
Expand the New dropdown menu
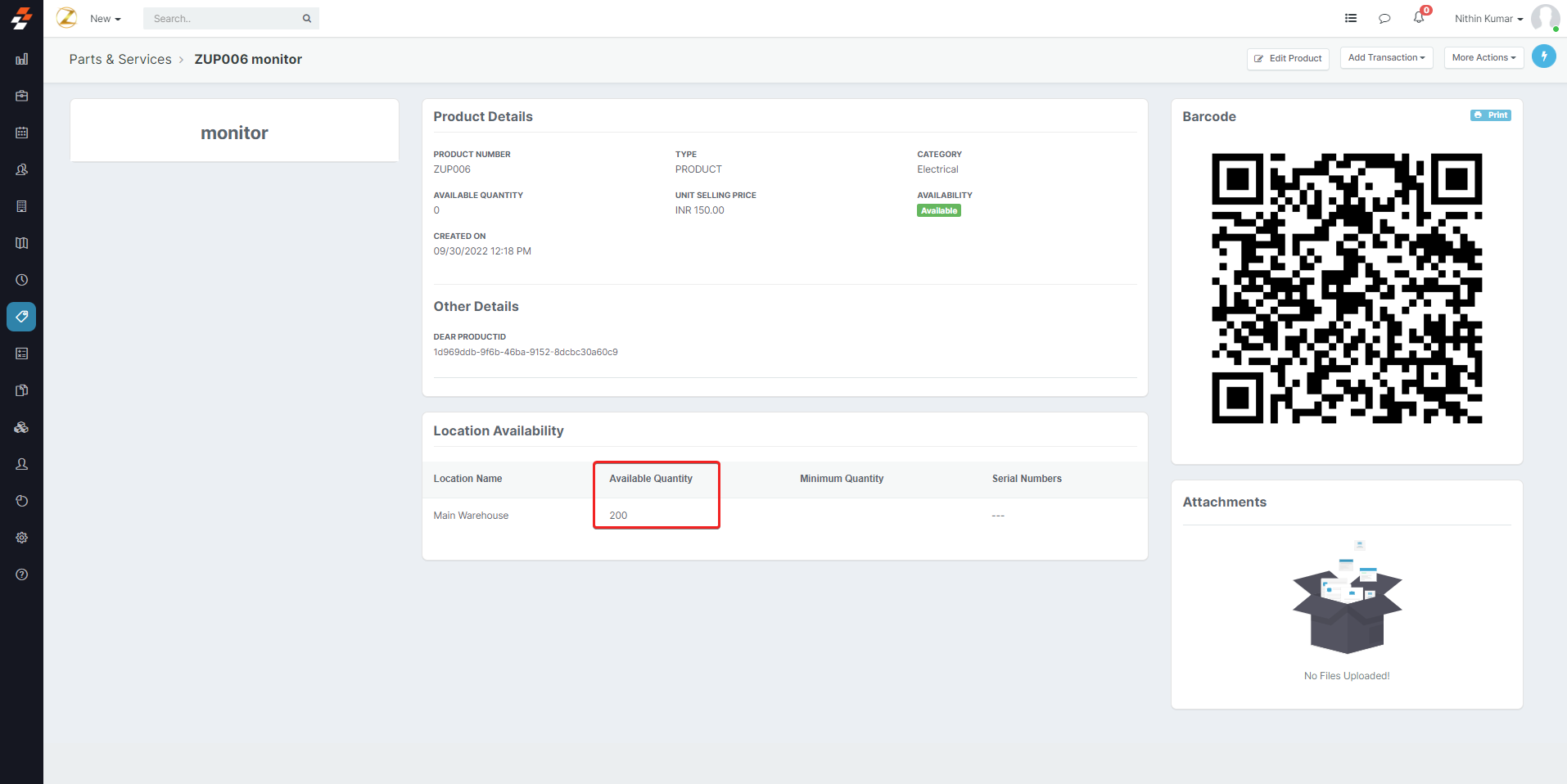click(105, 19)
